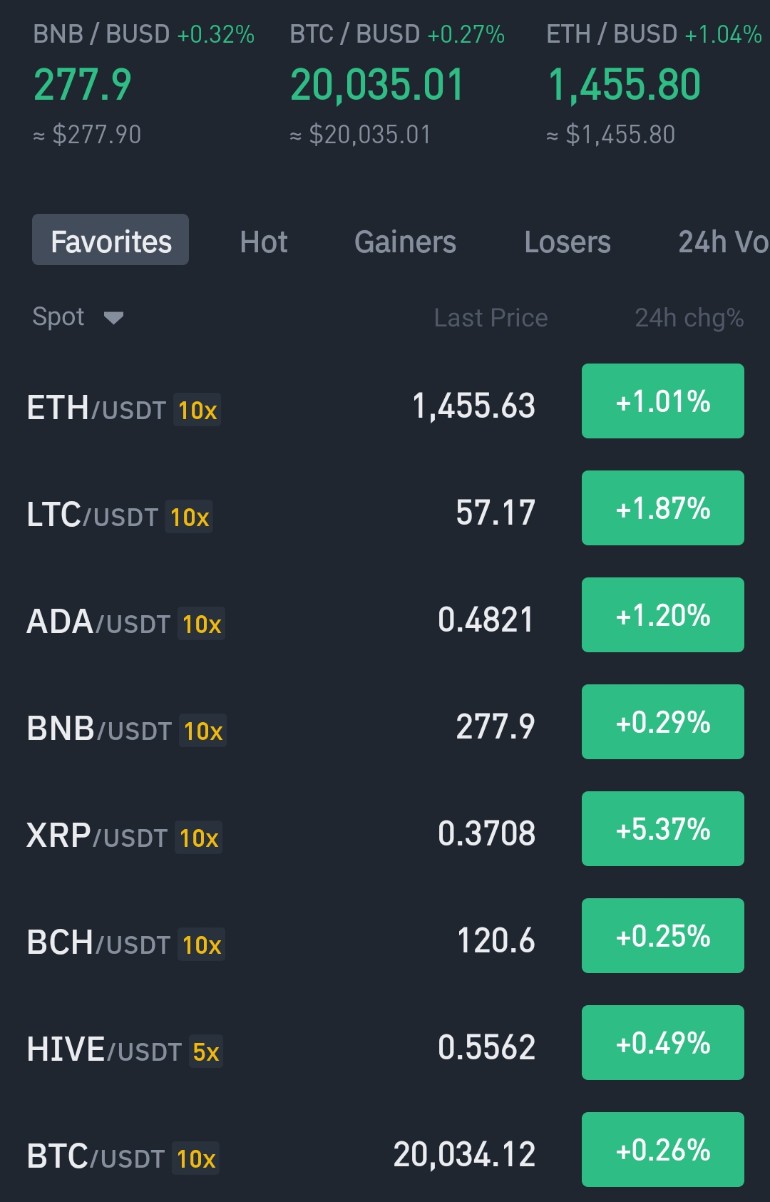
Task: Switch to the Favorites tab
Action: point(111,240)
